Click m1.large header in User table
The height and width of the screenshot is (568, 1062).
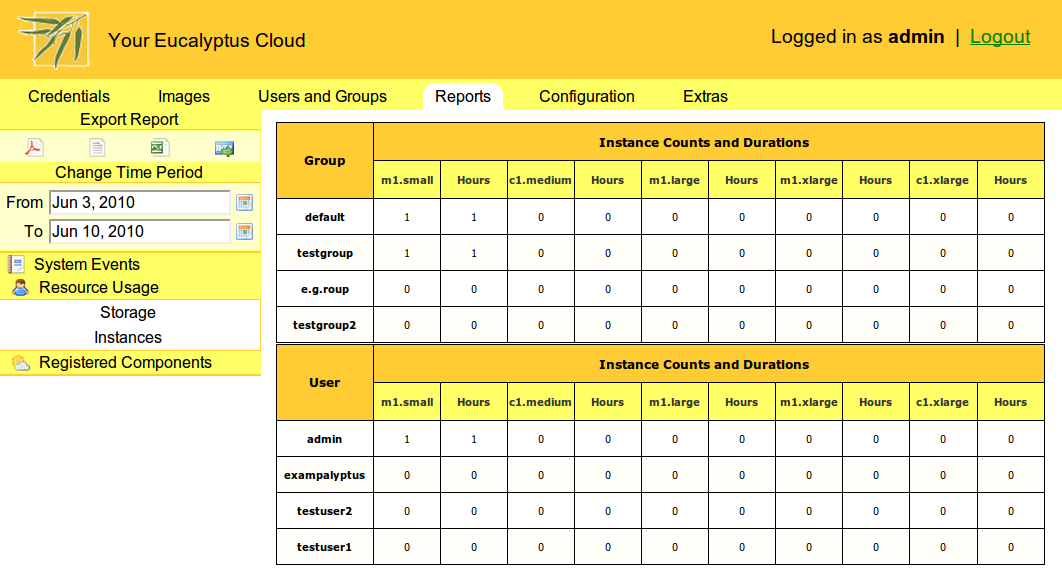click(675, 402)
